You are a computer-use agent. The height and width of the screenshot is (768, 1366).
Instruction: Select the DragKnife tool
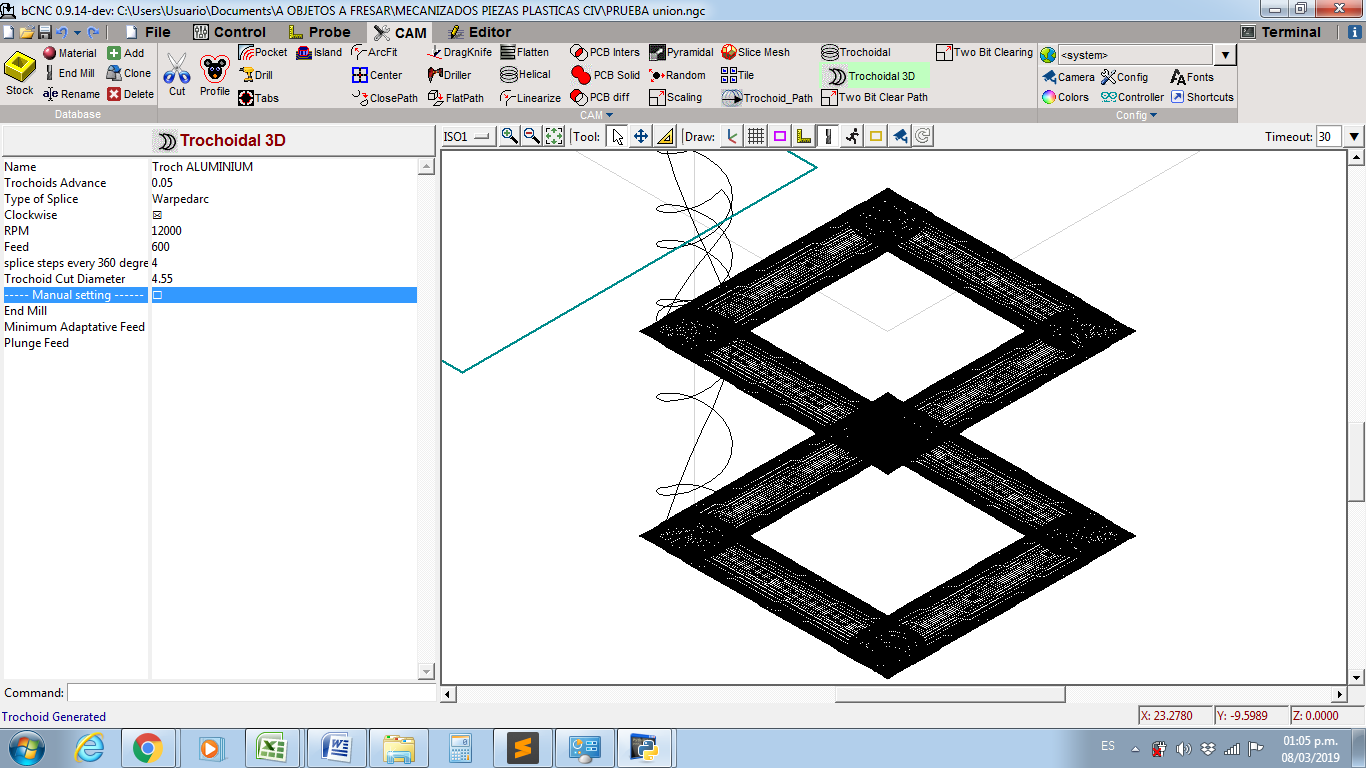point(460,52)
